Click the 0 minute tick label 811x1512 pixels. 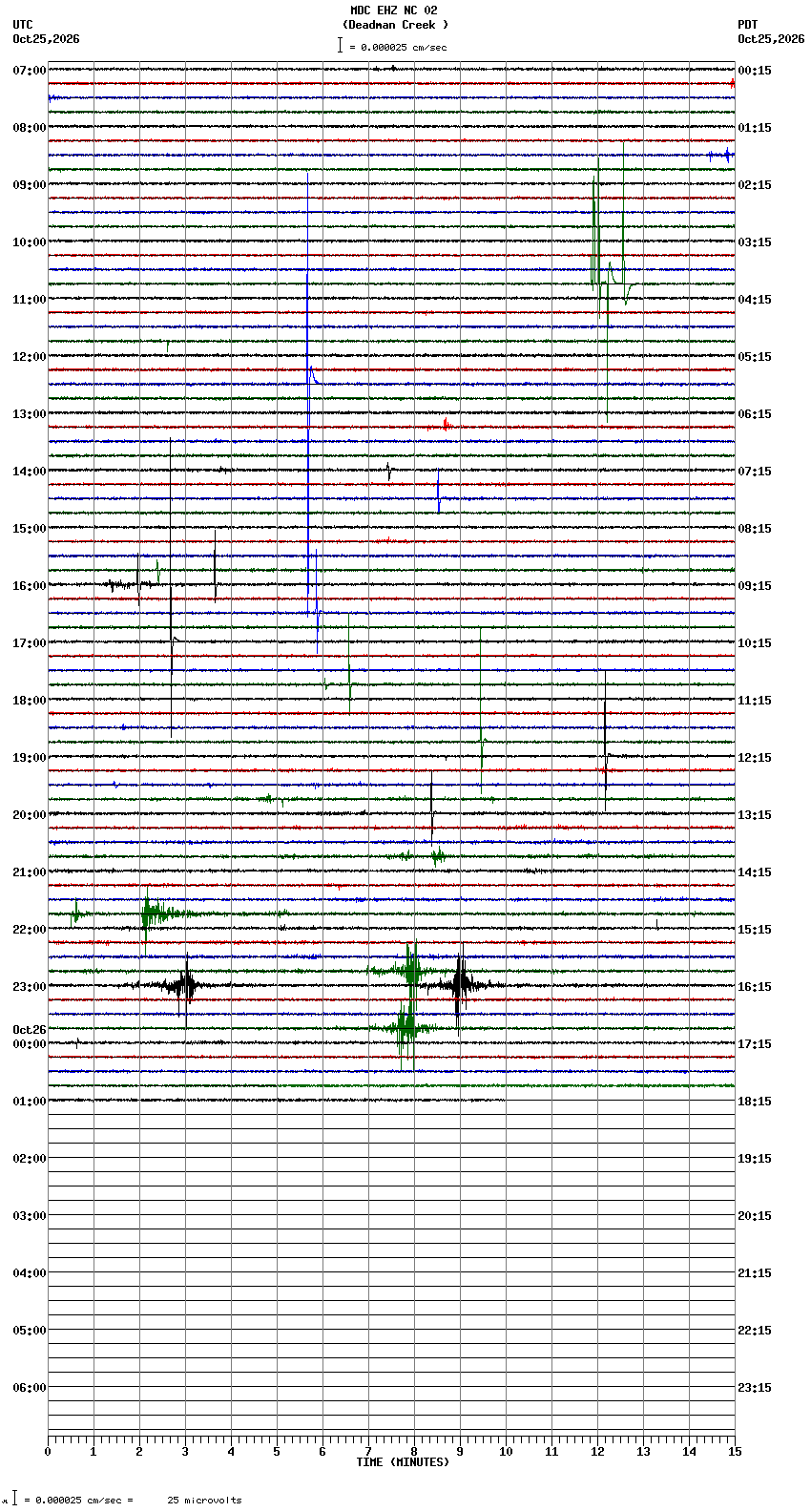tap(48, 1452)
